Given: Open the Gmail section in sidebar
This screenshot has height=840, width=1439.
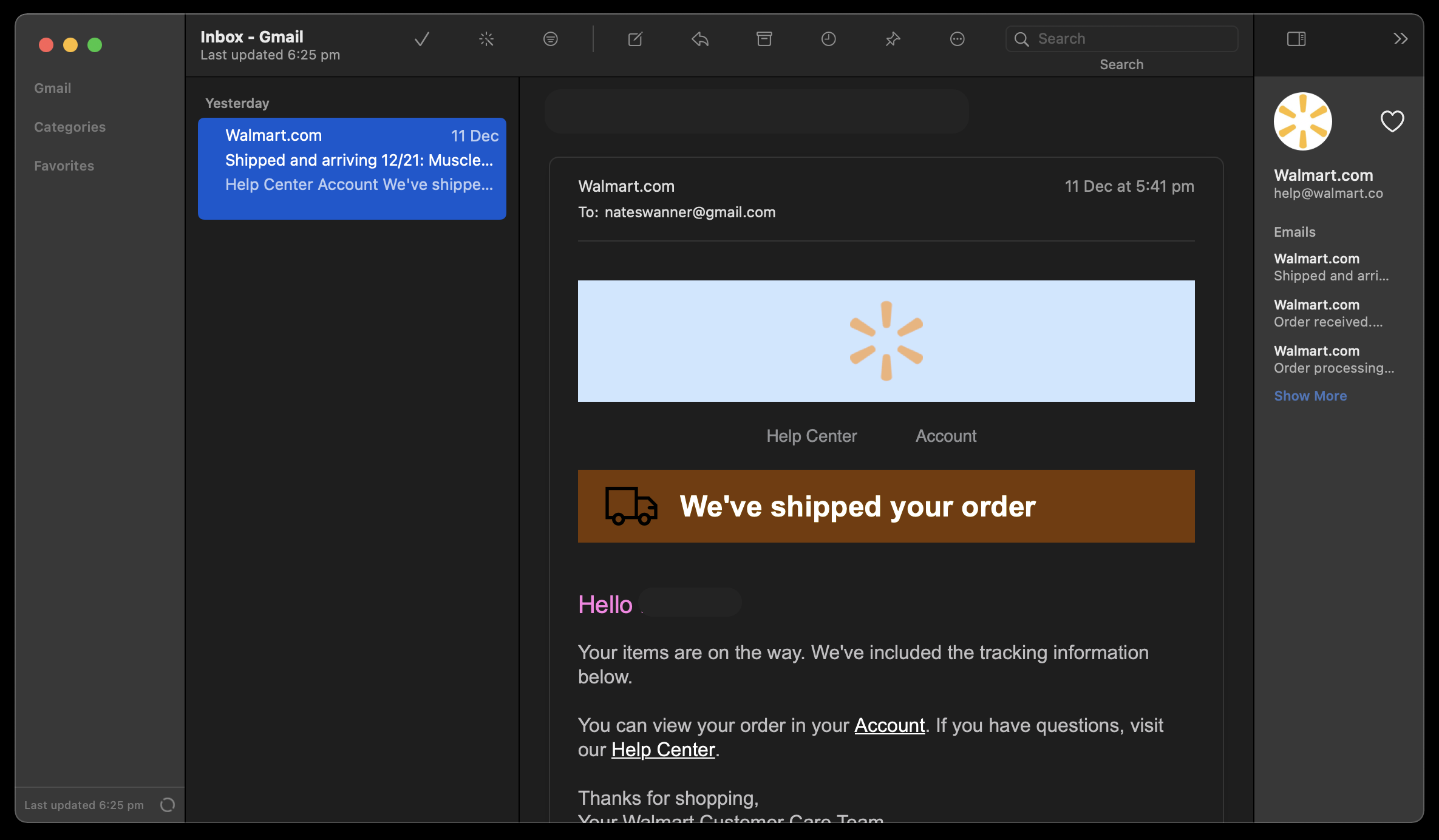Looking at the screenshot, I should click(53, 88).
